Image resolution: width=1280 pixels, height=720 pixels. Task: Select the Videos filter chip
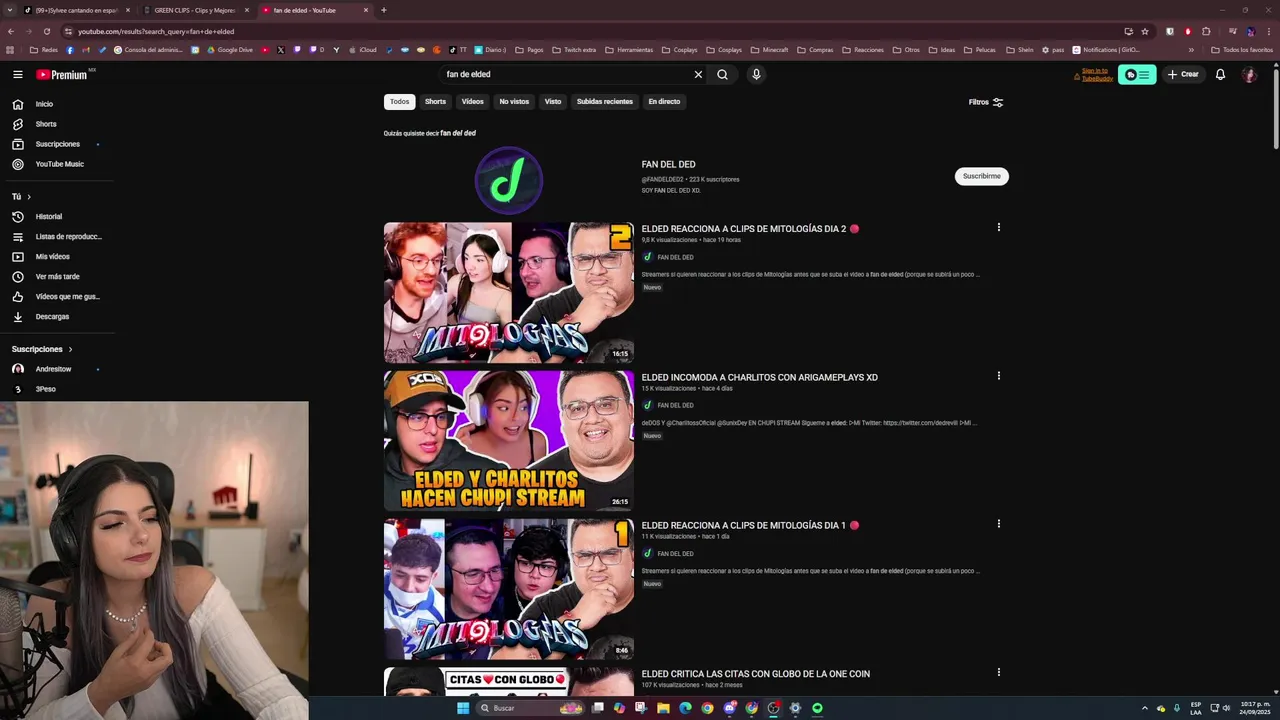[x=472, y=101]
